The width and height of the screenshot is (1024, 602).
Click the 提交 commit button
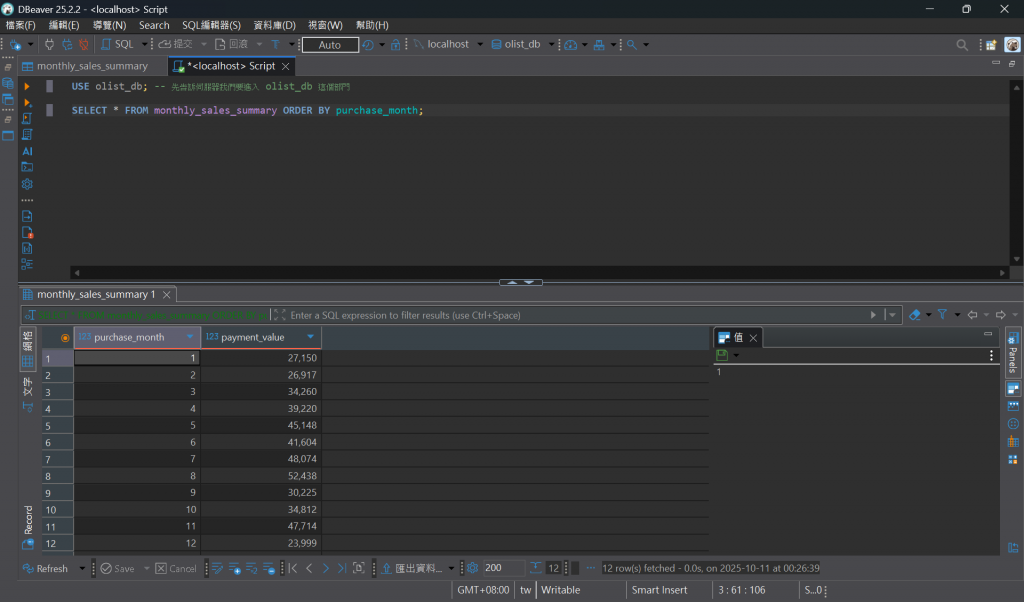pos(176,44)
